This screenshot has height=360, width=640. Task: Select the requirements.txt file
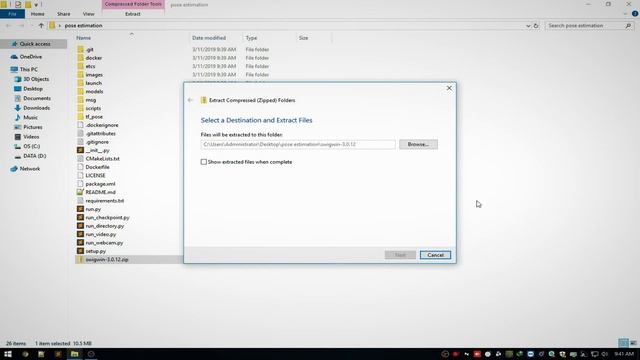point(104,201)
